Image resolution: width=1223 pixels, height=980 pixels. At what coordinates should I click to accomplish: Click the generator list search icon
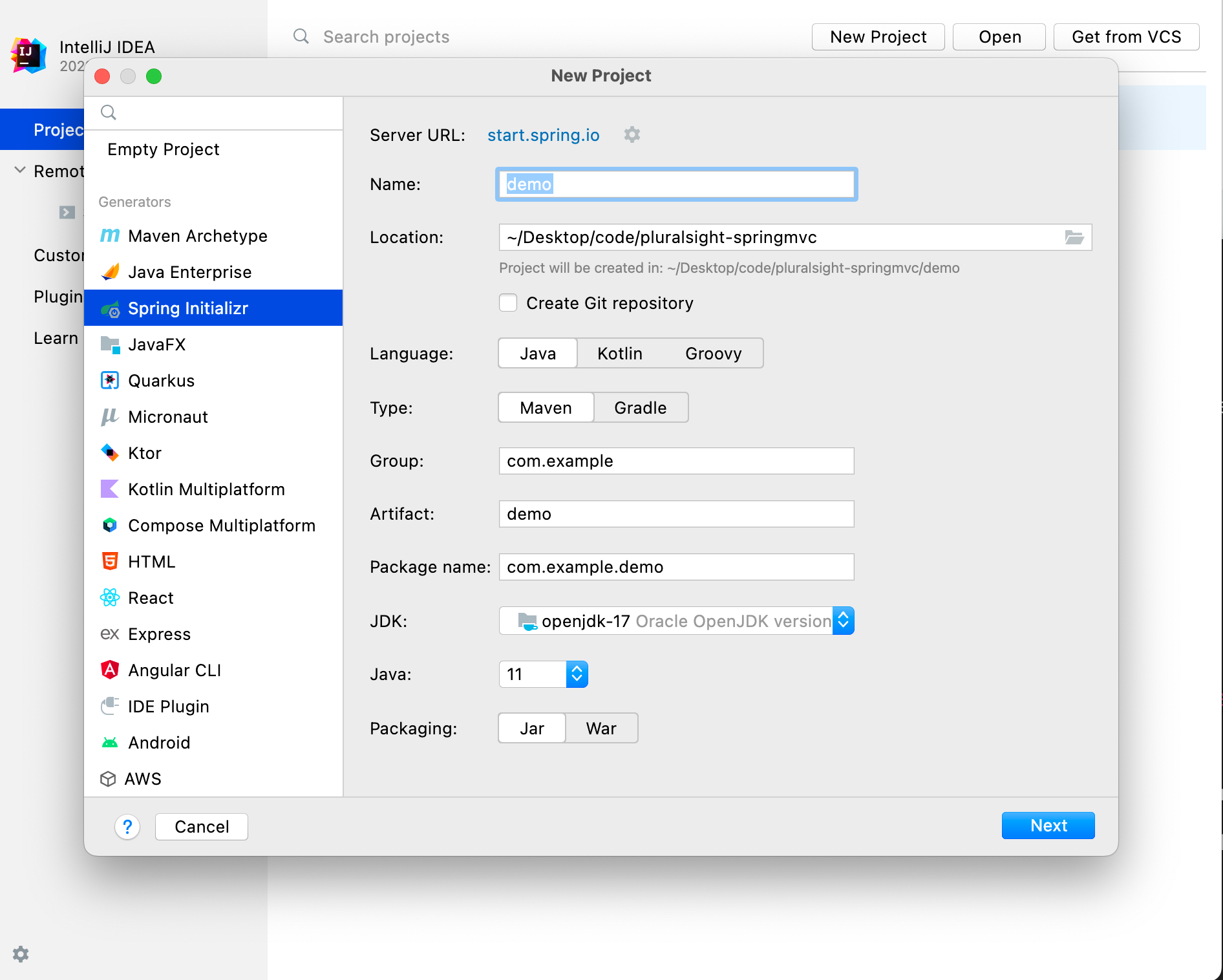[109, 112]
